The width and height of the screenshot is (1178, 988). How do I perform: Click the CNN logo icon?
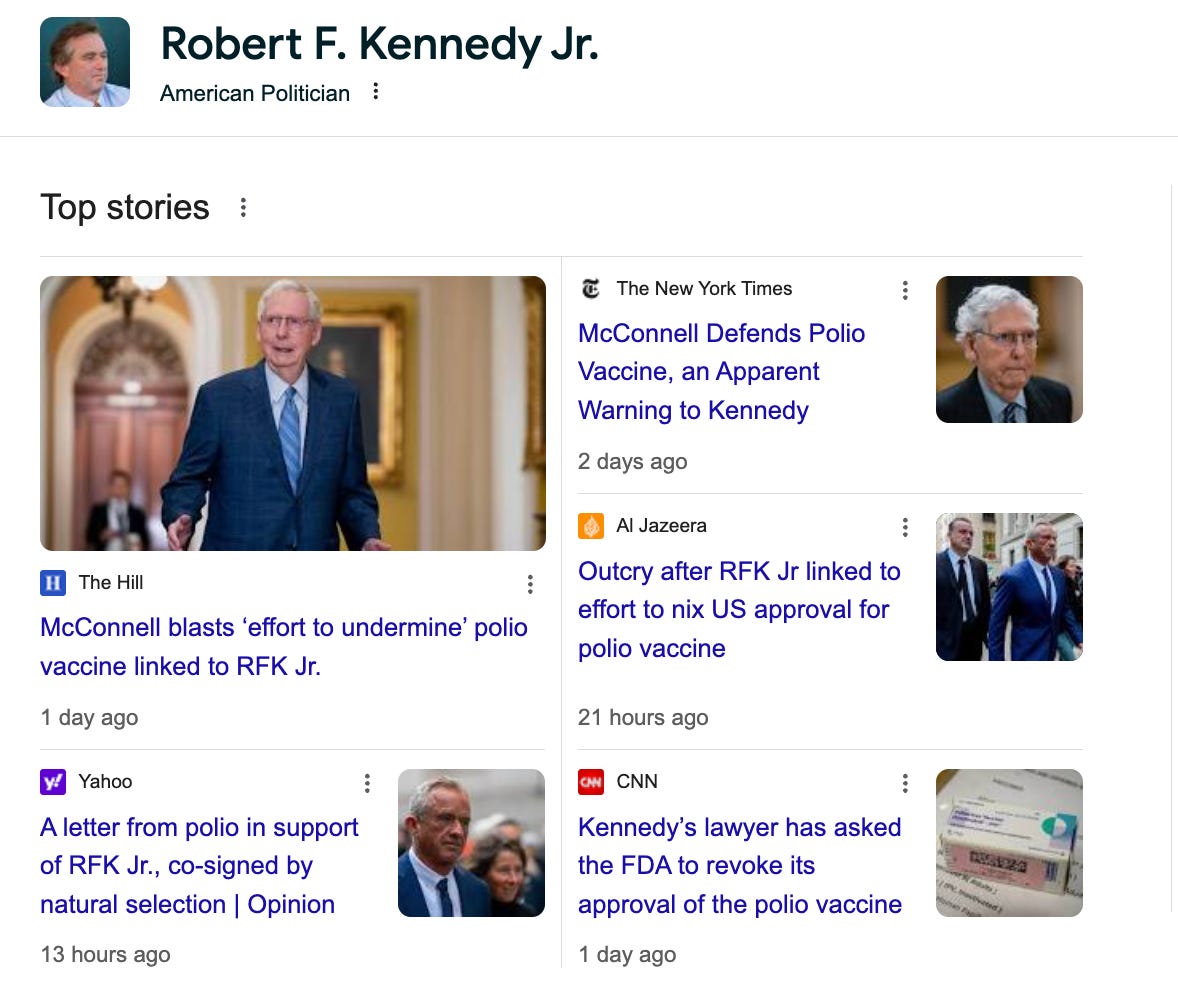[591, 782]
